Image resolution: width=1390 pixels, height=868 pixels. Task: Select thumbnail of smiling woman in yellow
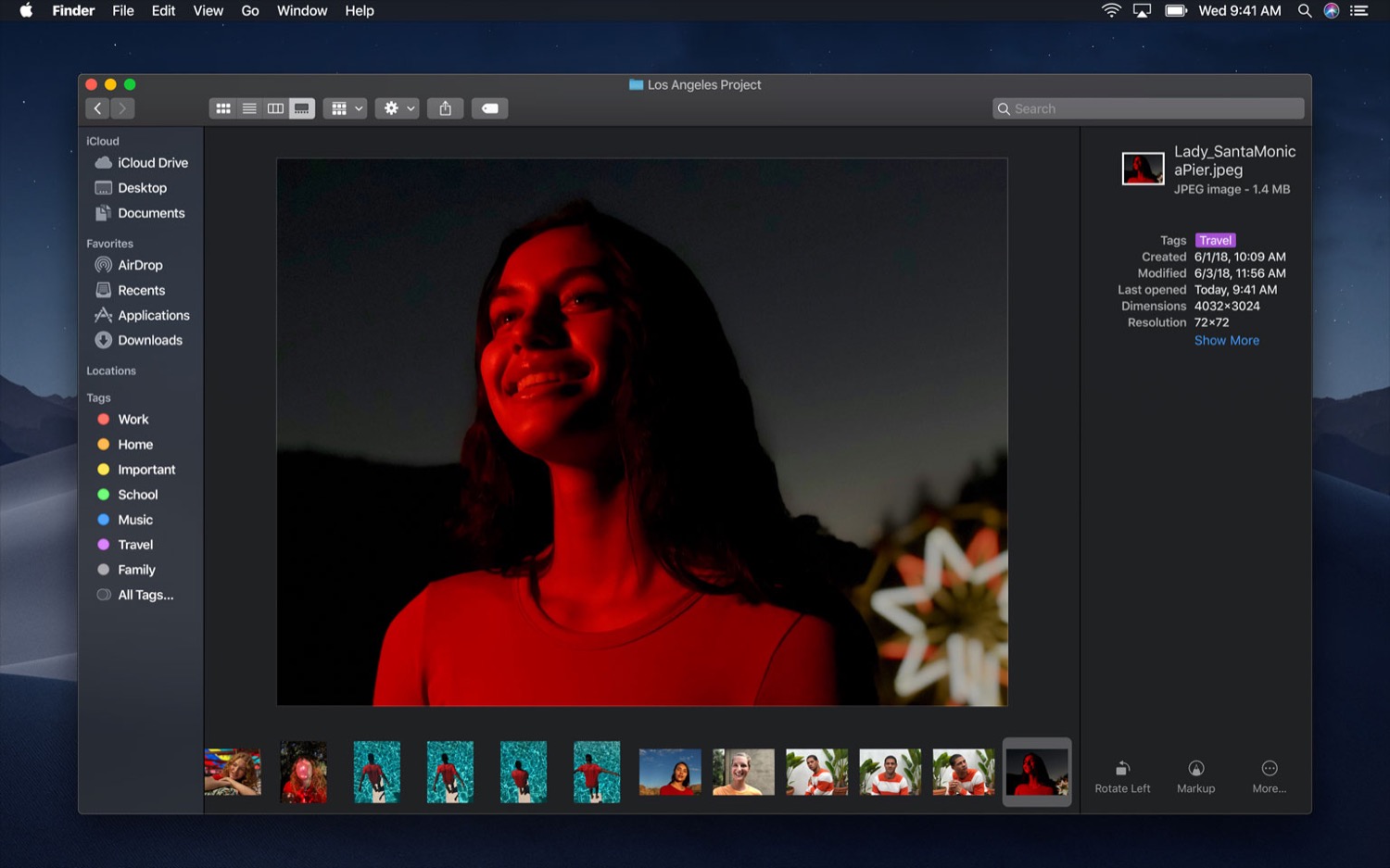pos(743,772)
